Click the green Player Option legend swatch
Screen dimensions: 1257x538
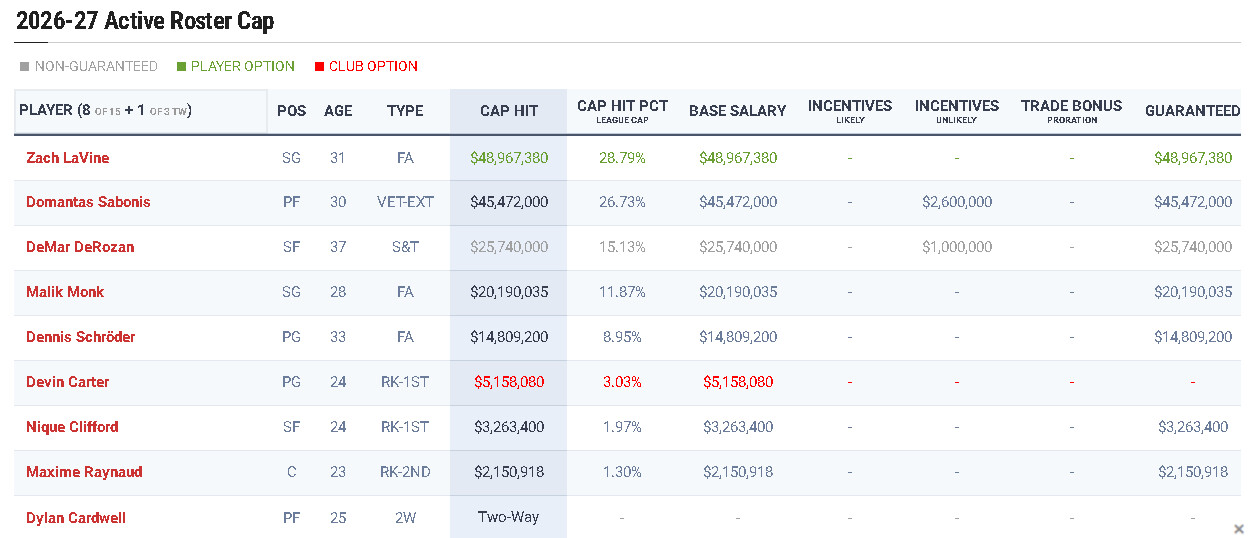click(x=181, y=67)
